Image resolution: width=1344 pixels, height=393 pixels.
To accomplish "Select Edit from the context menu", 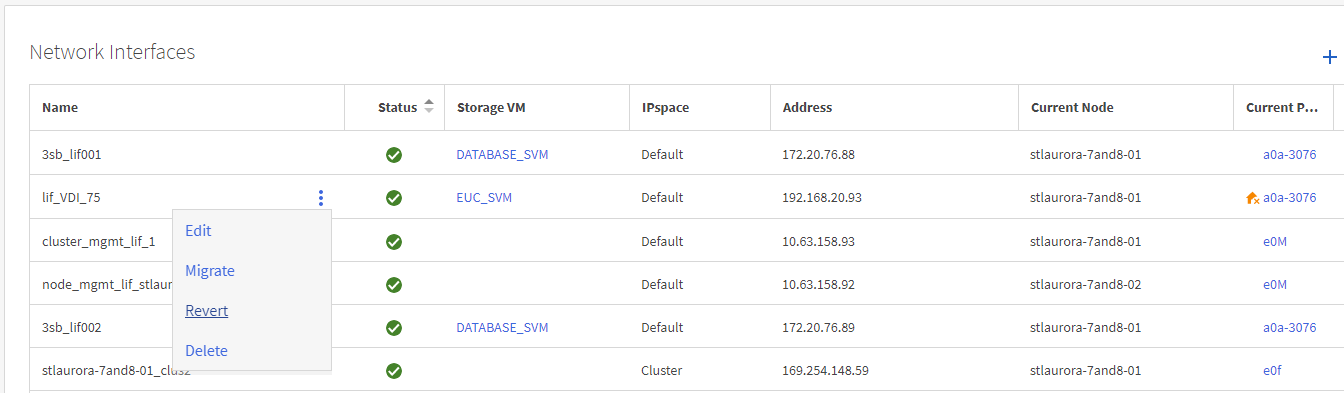I will (198, 231).
